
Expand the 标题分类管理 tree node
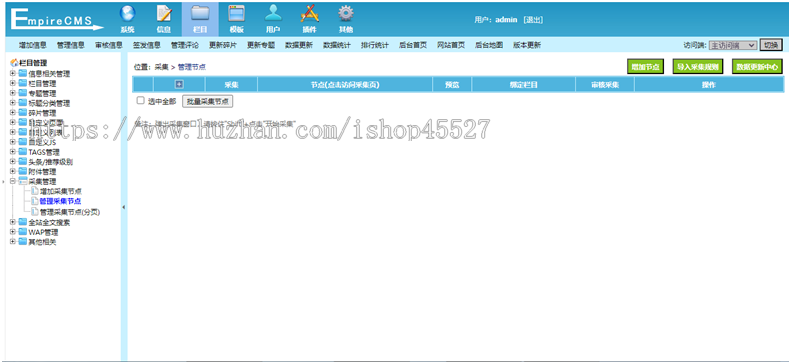pos(13,103)
